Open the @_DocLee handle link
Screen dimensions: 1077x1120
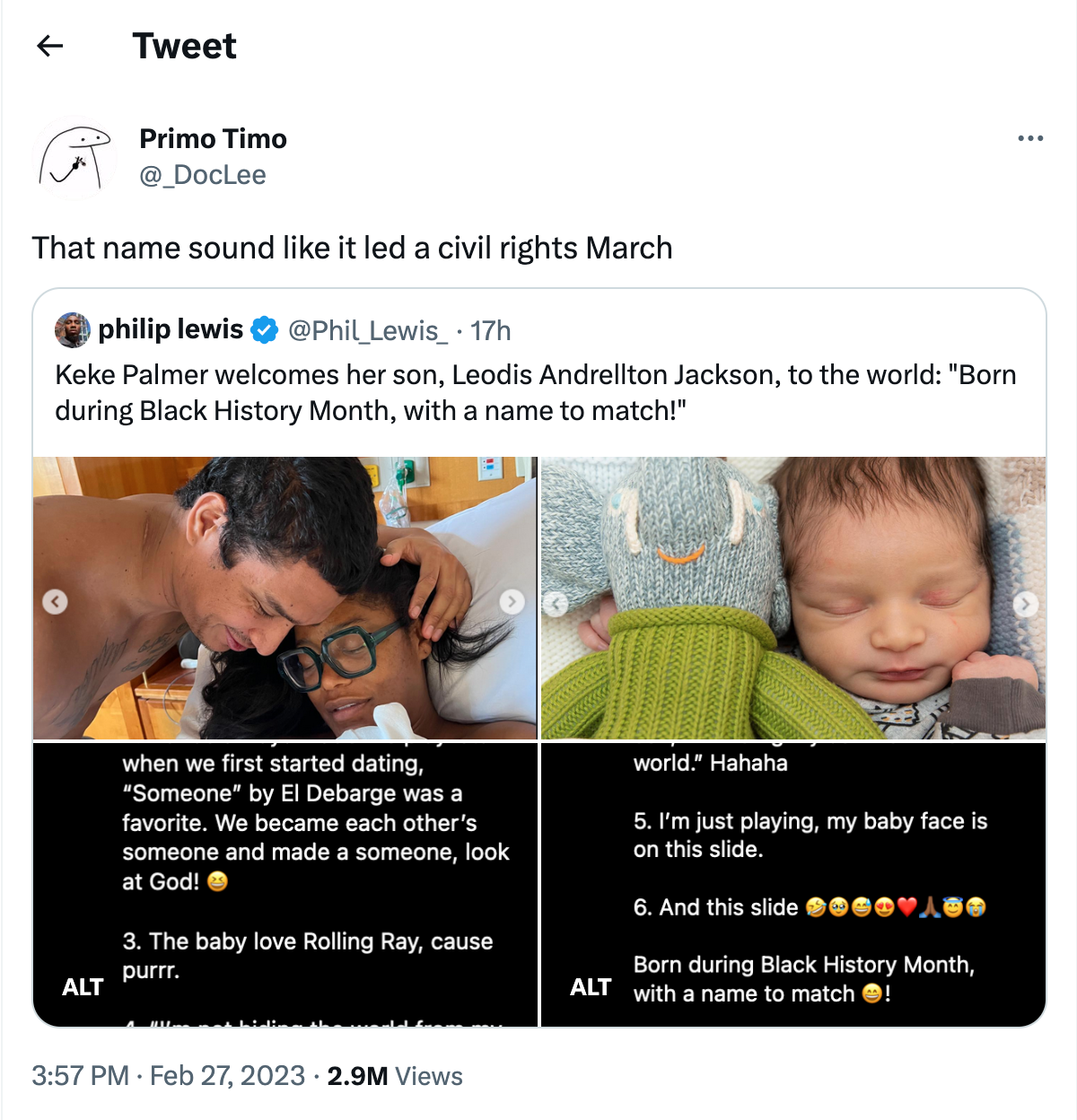pos(203,175)
